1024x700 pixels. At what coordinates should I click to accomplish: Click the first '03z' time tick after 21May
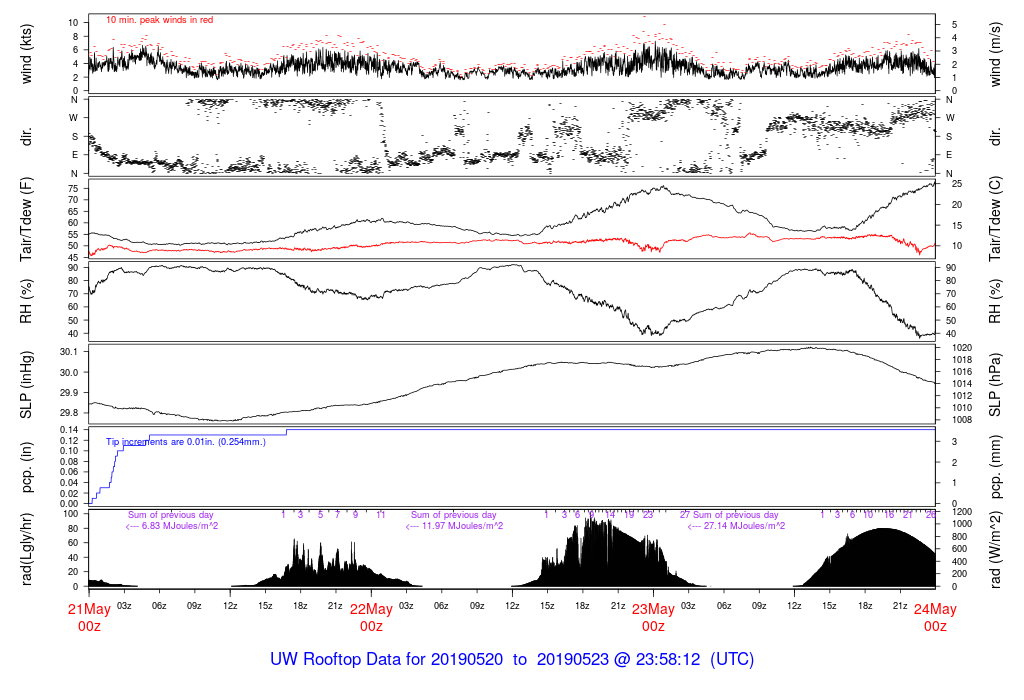124,606
